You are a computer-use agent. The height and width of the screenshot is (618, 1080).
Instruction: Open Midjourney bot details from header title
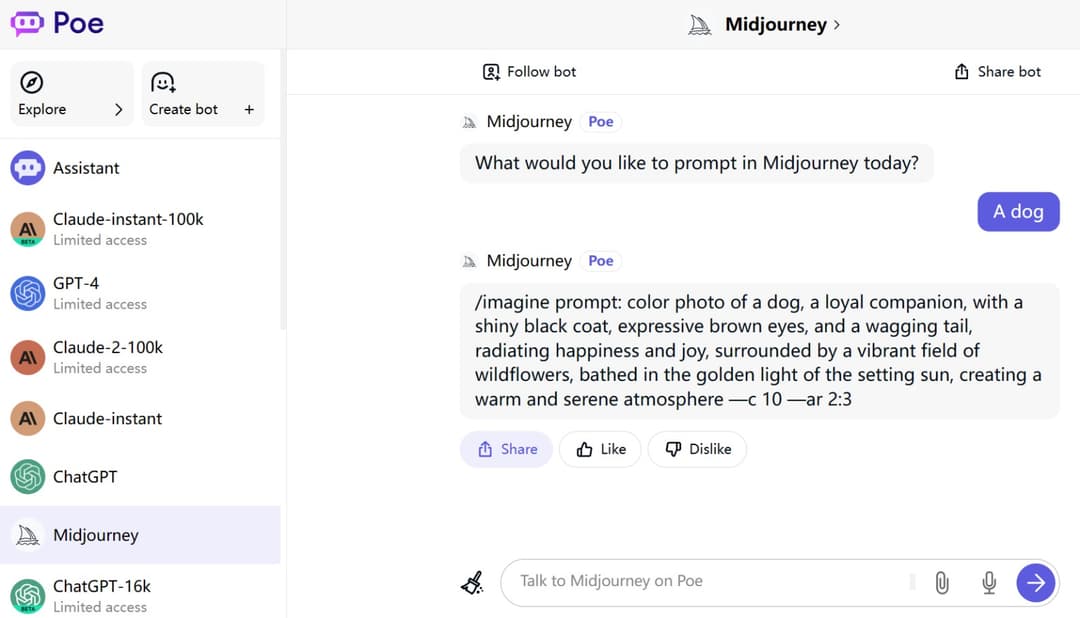click(x=775, y=24)
